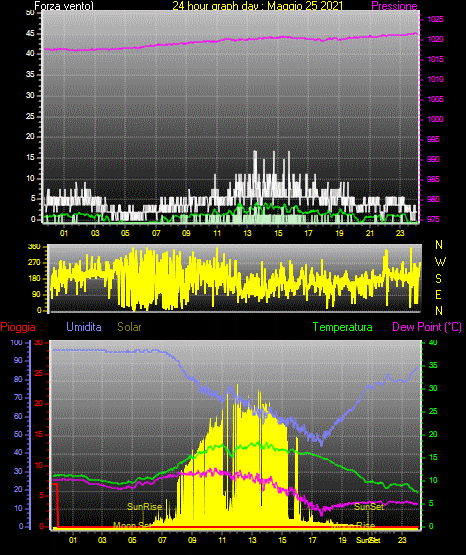Click wind direction axis value 180
Viewport: 466px width, 555px height.
click(34, 279)
